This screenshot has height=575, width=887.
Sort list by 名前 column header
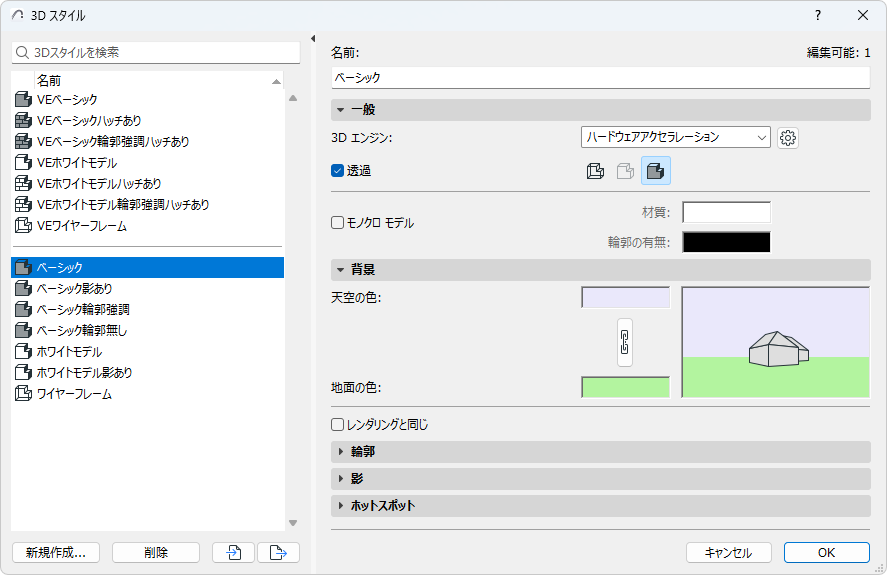pyautogui.click(x=158, y=81)
